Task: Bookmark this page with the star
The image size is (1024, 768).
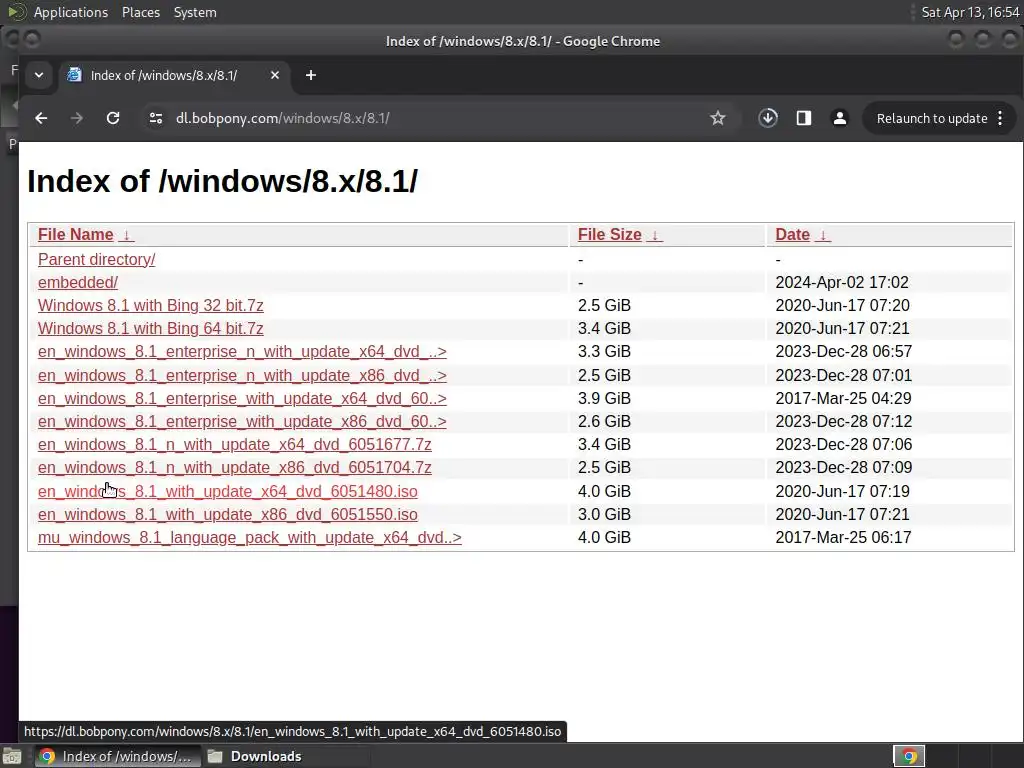Action: click(x=718, y=118)
